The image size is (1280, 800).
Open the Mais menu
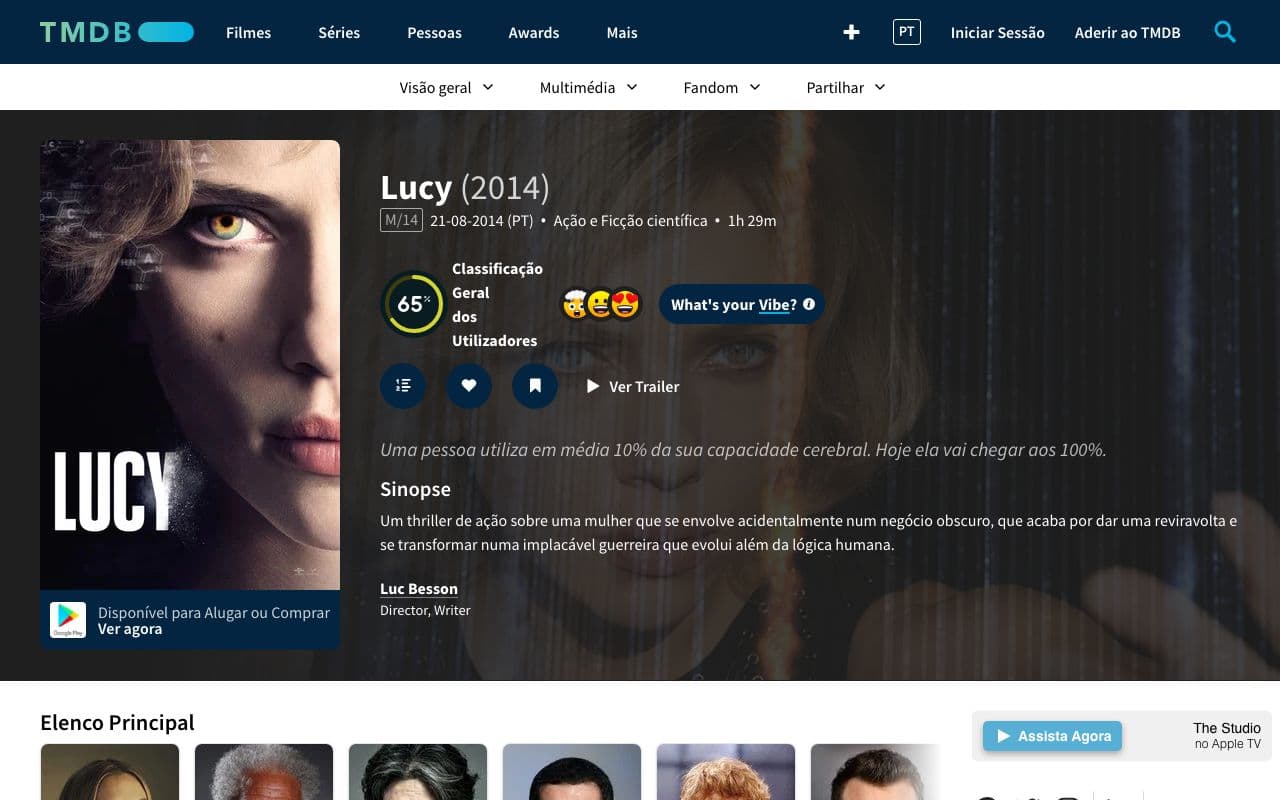622,33
